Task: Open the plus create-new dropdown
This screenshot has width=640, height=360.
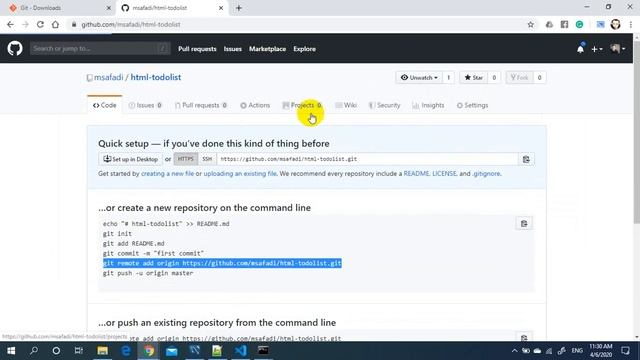Action: click(x=597, y=49)
